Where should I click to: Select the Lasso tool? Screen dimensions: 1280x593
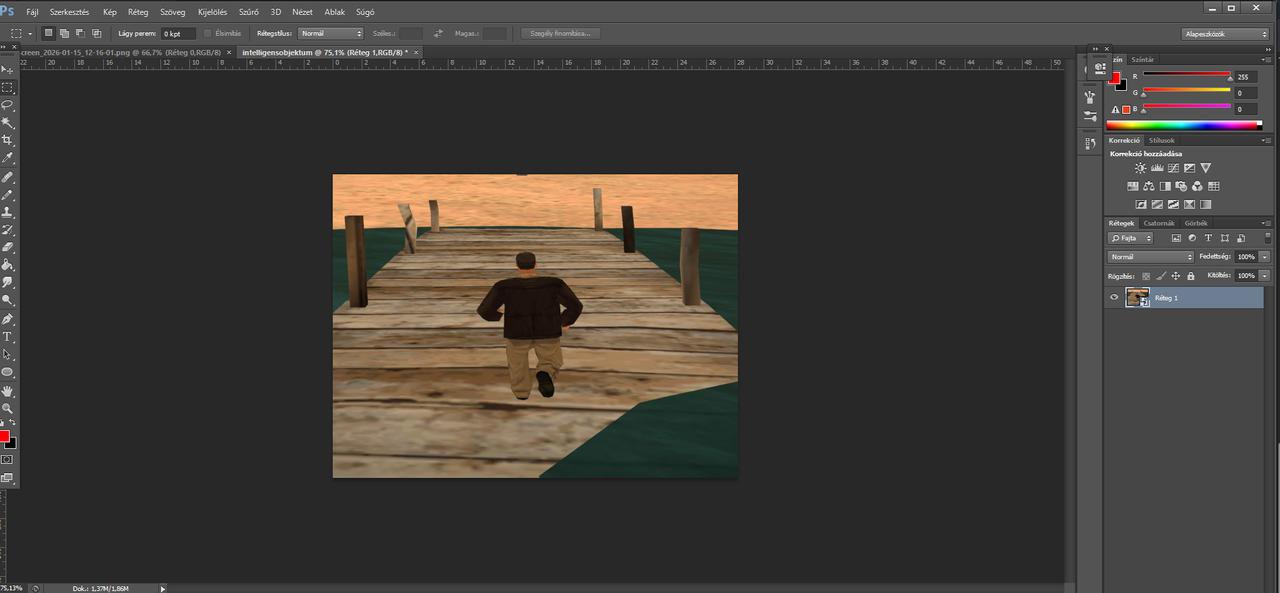pos(7,104)
